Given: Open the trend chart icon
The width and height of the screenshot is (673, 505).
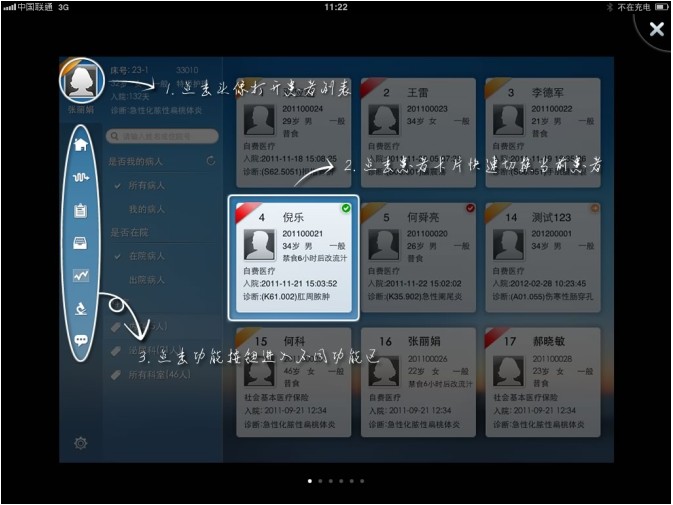Looking at the screenshot, I should tap(81, 275).
